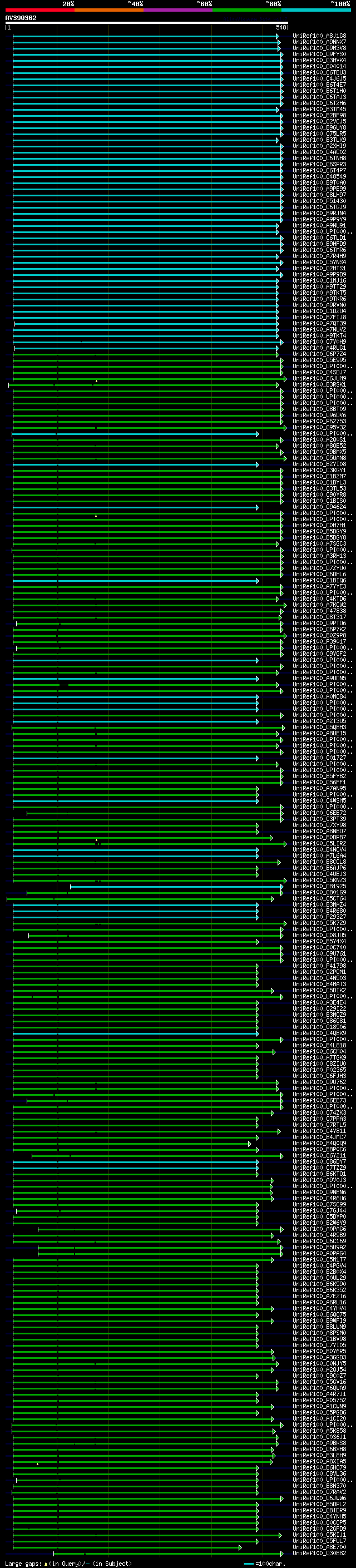Click hit UniRef100_A7R4H9
356x1568 pixels.
click(x=319, y=256)
